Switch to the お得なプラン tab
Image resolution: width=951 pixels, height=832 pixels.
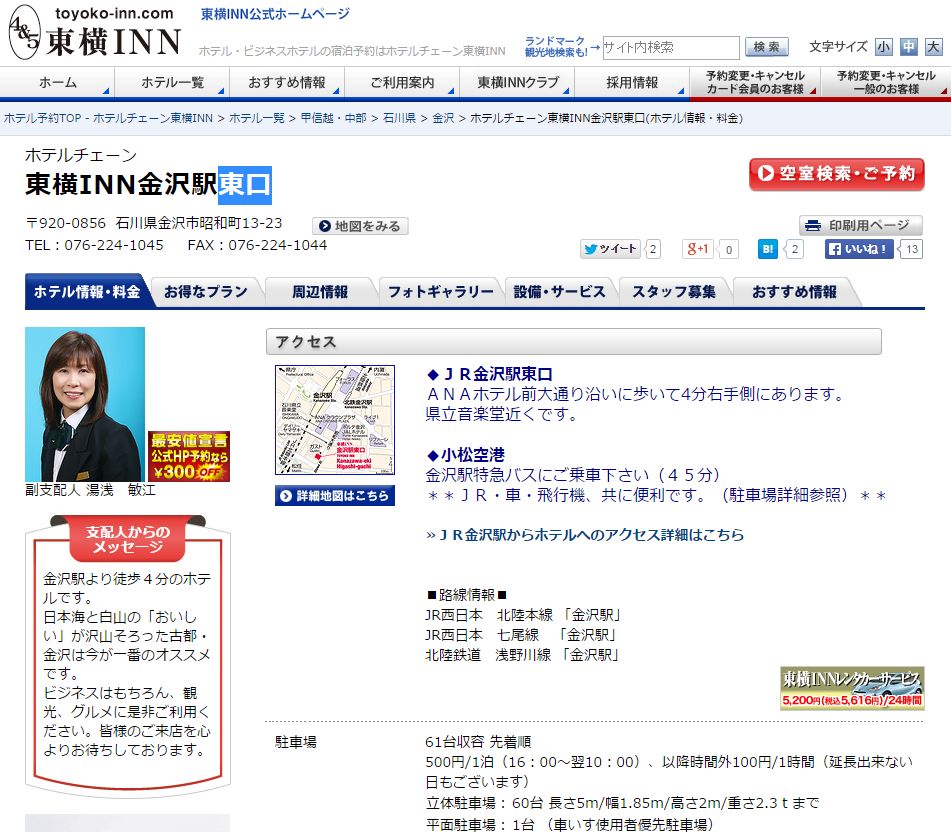[206, 292]
